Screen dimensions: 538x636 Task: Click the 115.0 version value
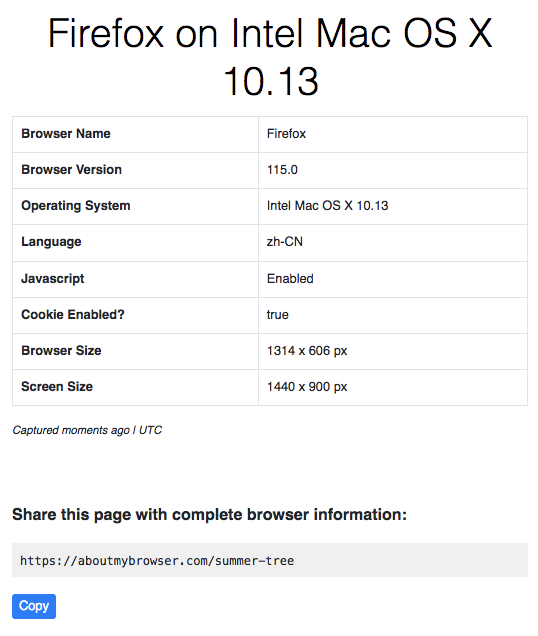[282, 170]
